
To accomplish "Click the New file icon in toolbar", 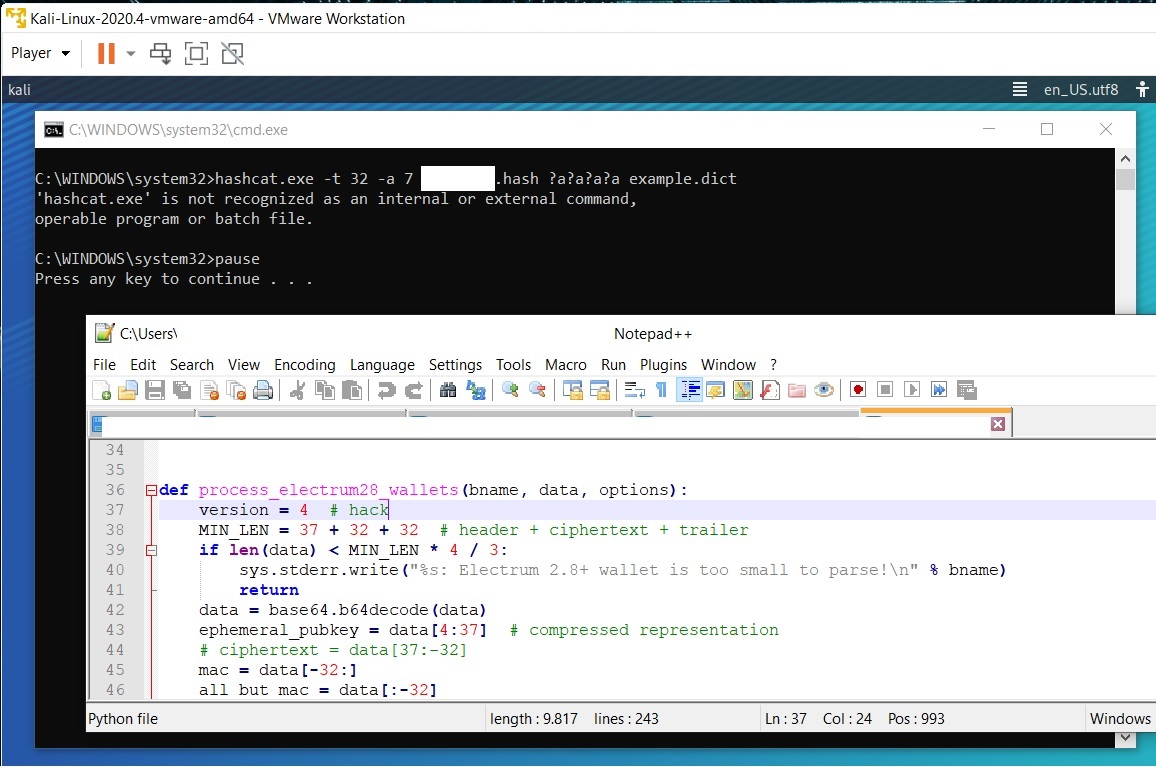I will pos(101,390).
